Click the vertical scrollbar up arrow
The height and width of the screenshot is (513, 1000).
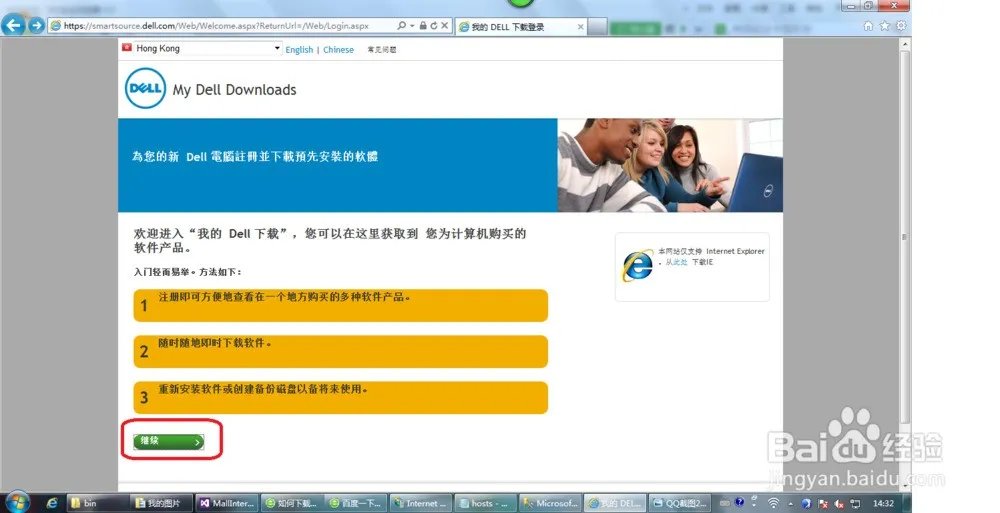click(x=904, y=44)
